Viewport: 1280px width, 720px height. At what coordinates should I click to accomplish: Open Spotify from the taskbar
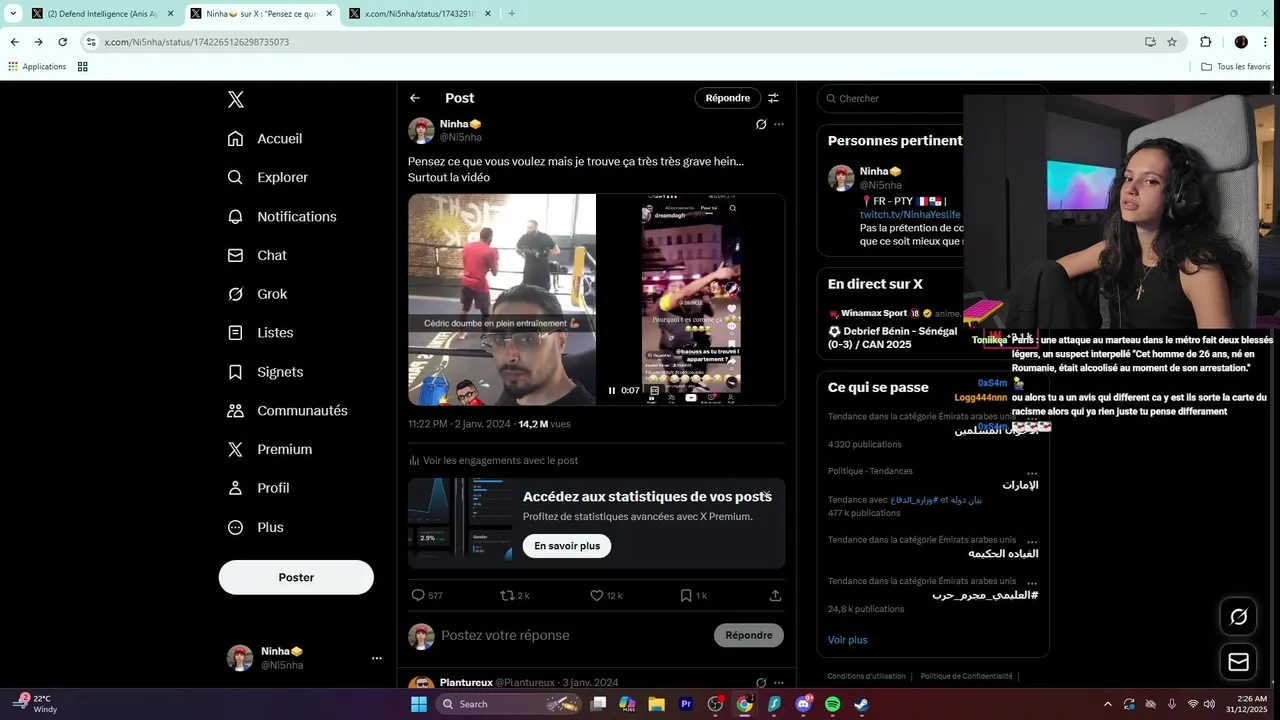point(832,704)
